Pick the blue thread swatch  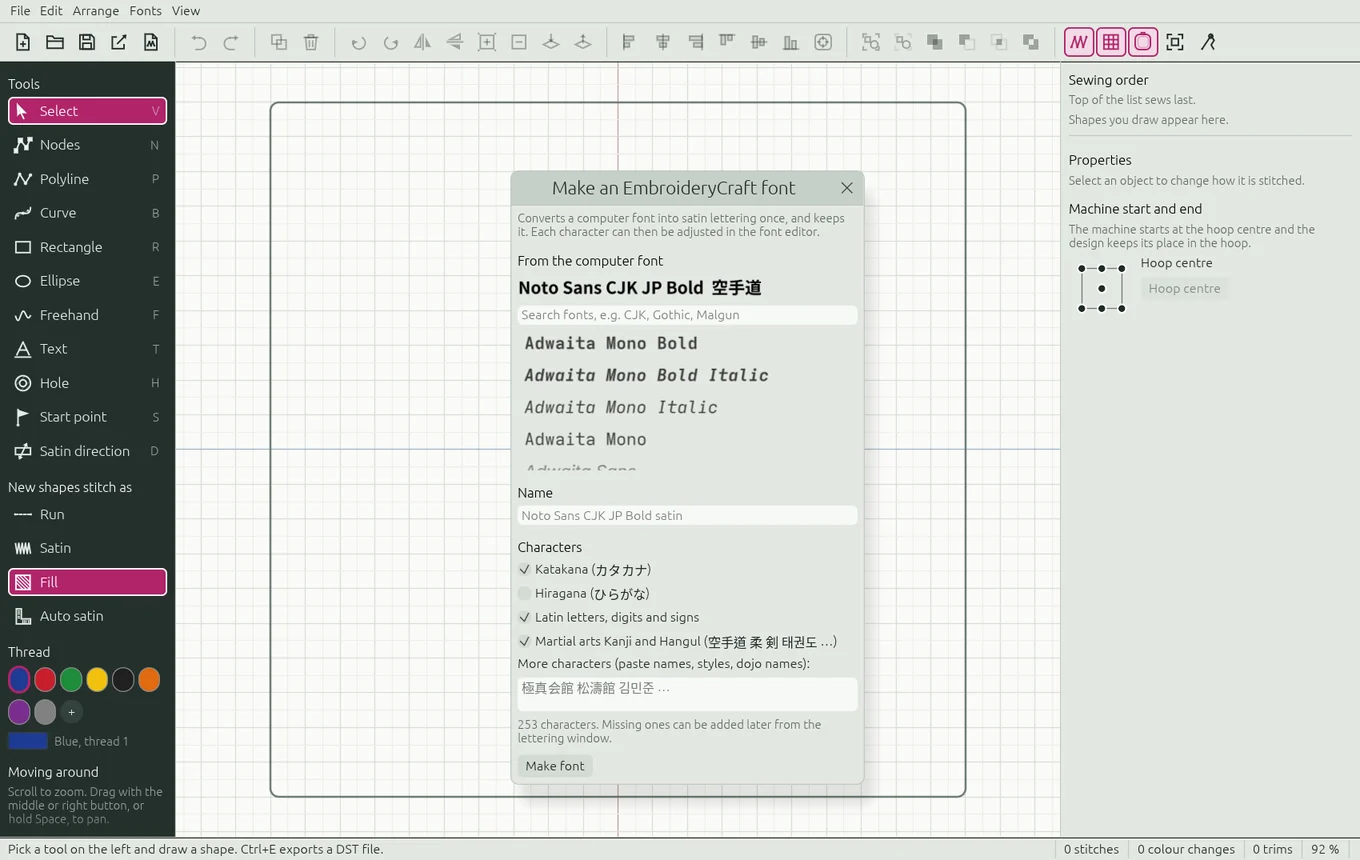tap(19, 680)
